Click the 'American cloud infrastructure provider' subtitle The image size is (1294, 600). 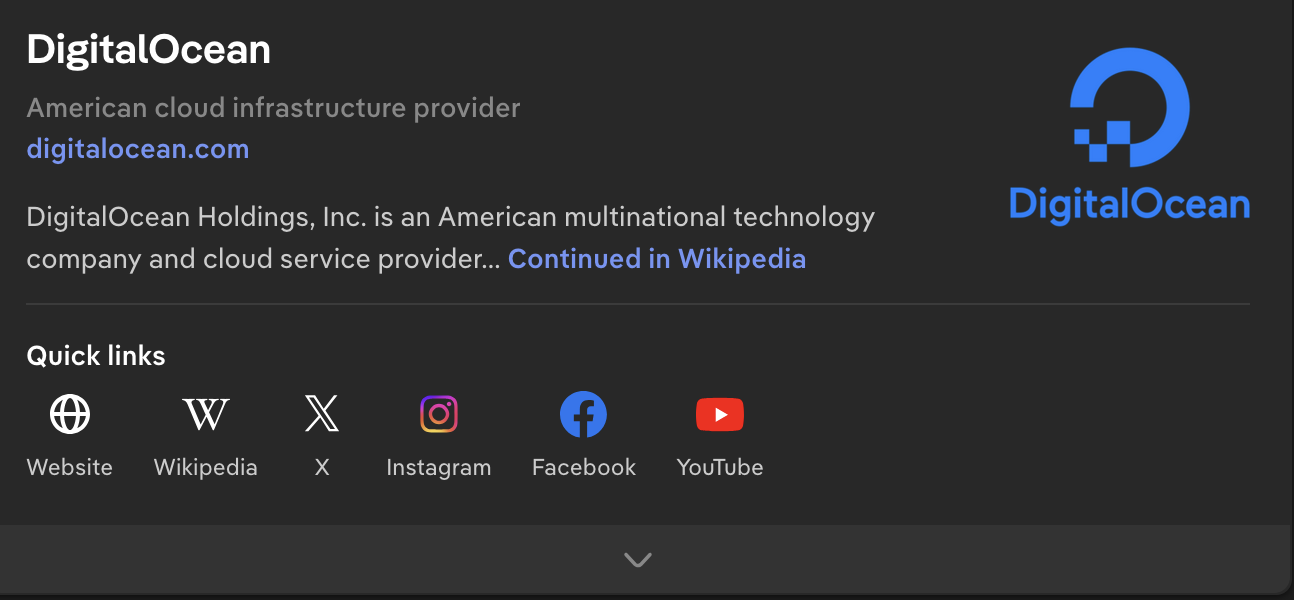coord(274,108)
